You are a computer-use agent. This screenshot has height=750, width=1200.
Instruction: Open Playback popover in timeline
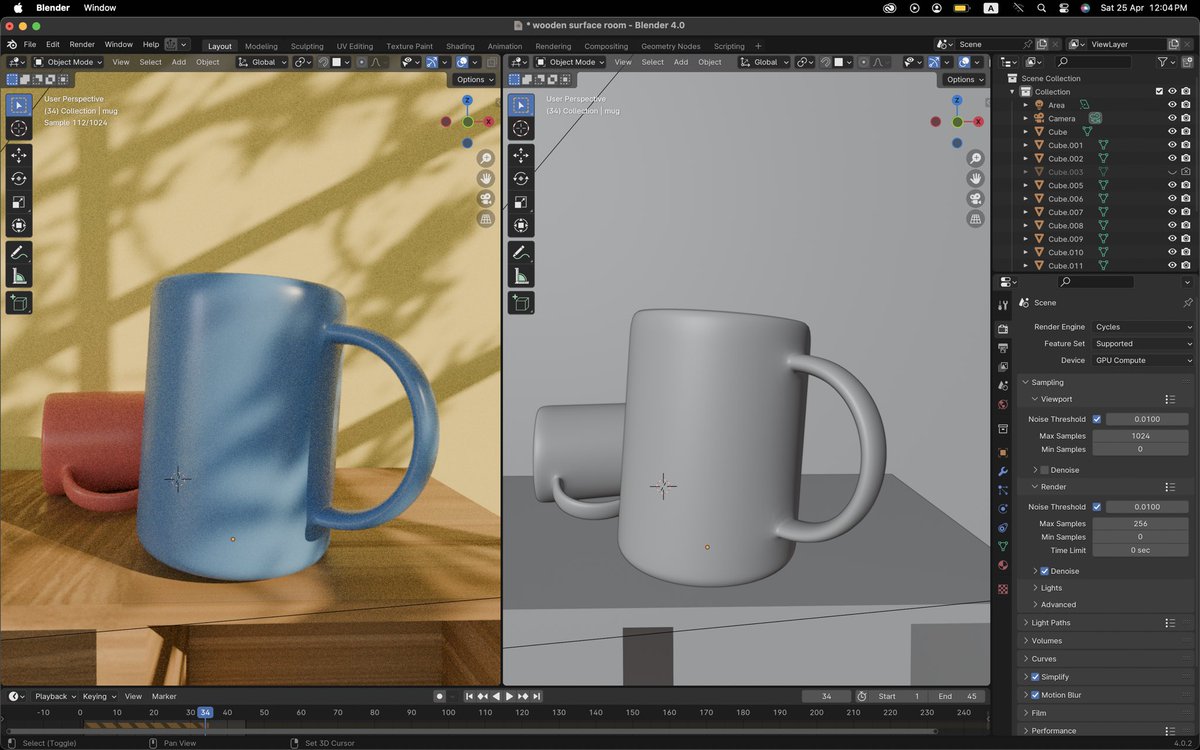pyautogui.click(x=55, y=696)
